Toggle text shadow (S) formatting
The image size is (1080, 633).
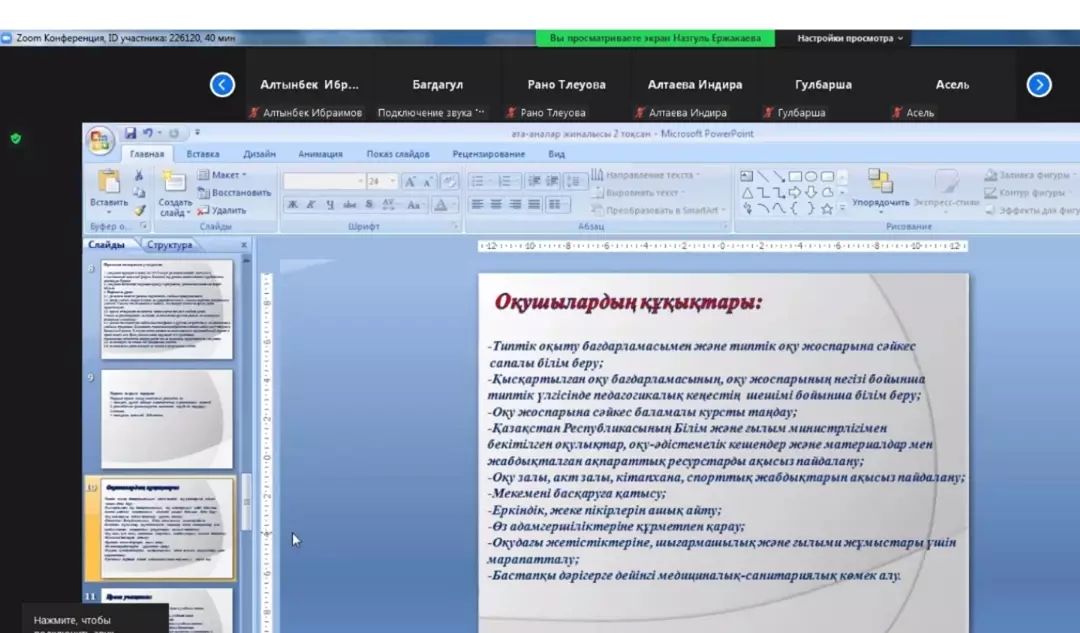[369, 205]
